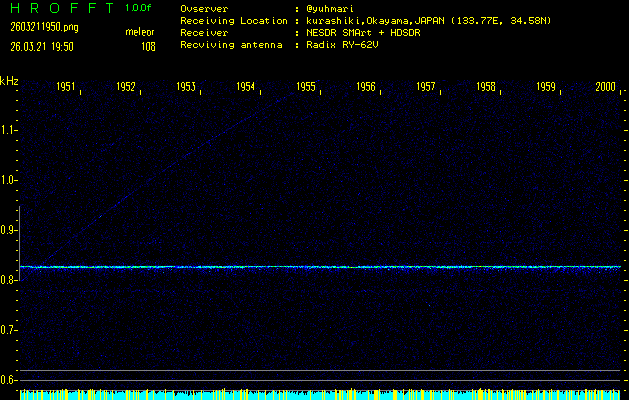Screen dimensions: 629x400
Task: Select the 0.9 kHz axis label
Action: pyautogui.click(x=9, y=230)
